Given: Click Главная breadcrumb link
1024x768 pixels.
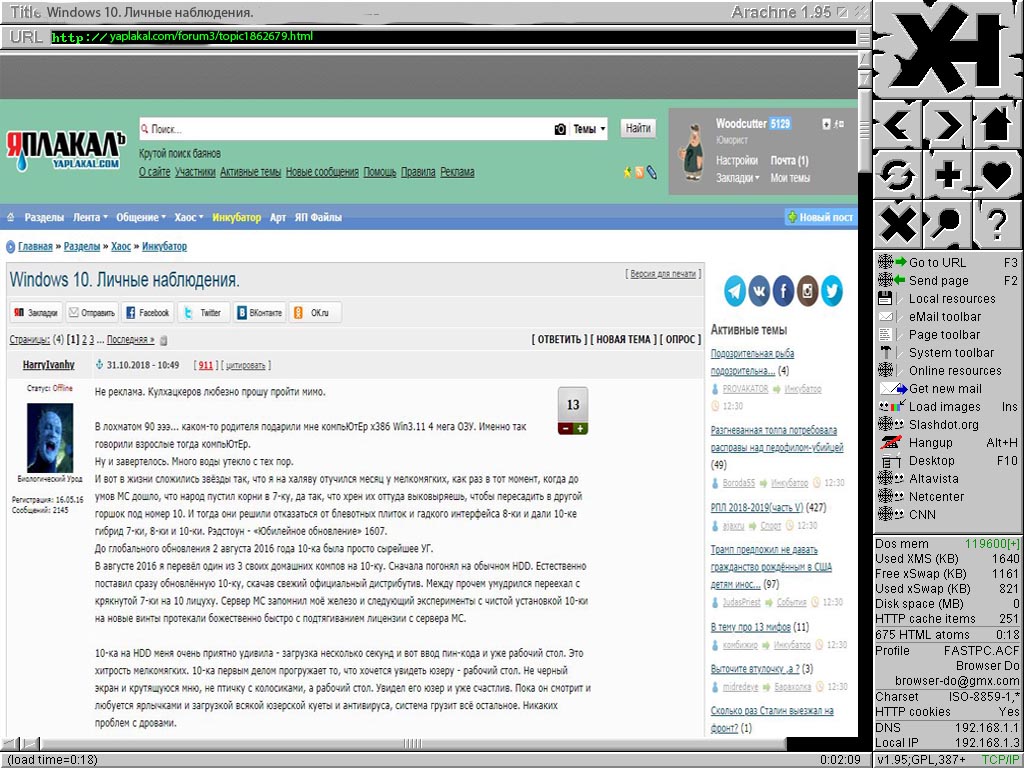Looking at the screenshot, I should pos(35,246).
